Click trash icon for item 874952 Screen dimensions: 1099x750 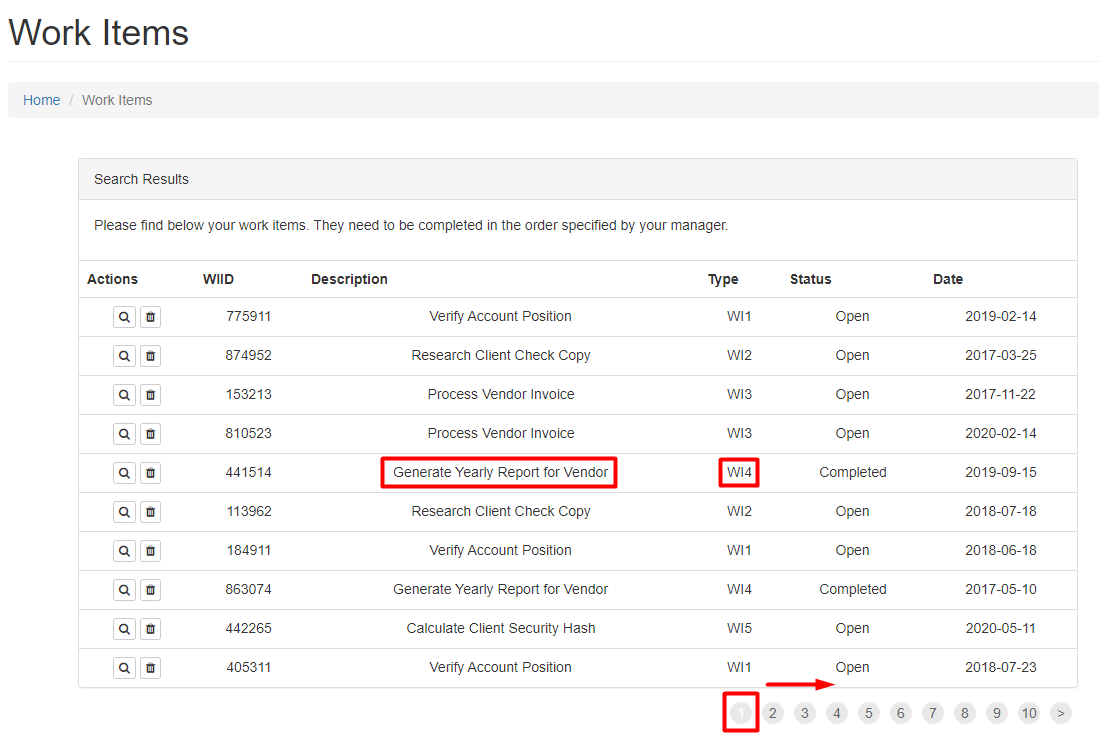pyautogui.click(x=150, y=356)
